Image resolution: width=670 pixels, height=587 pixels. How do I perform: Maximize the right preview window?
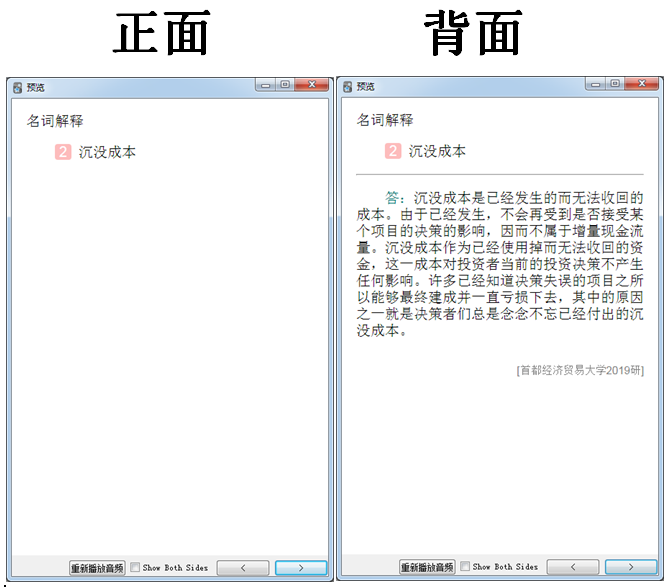pyautogui.click(x=615, y=84)
